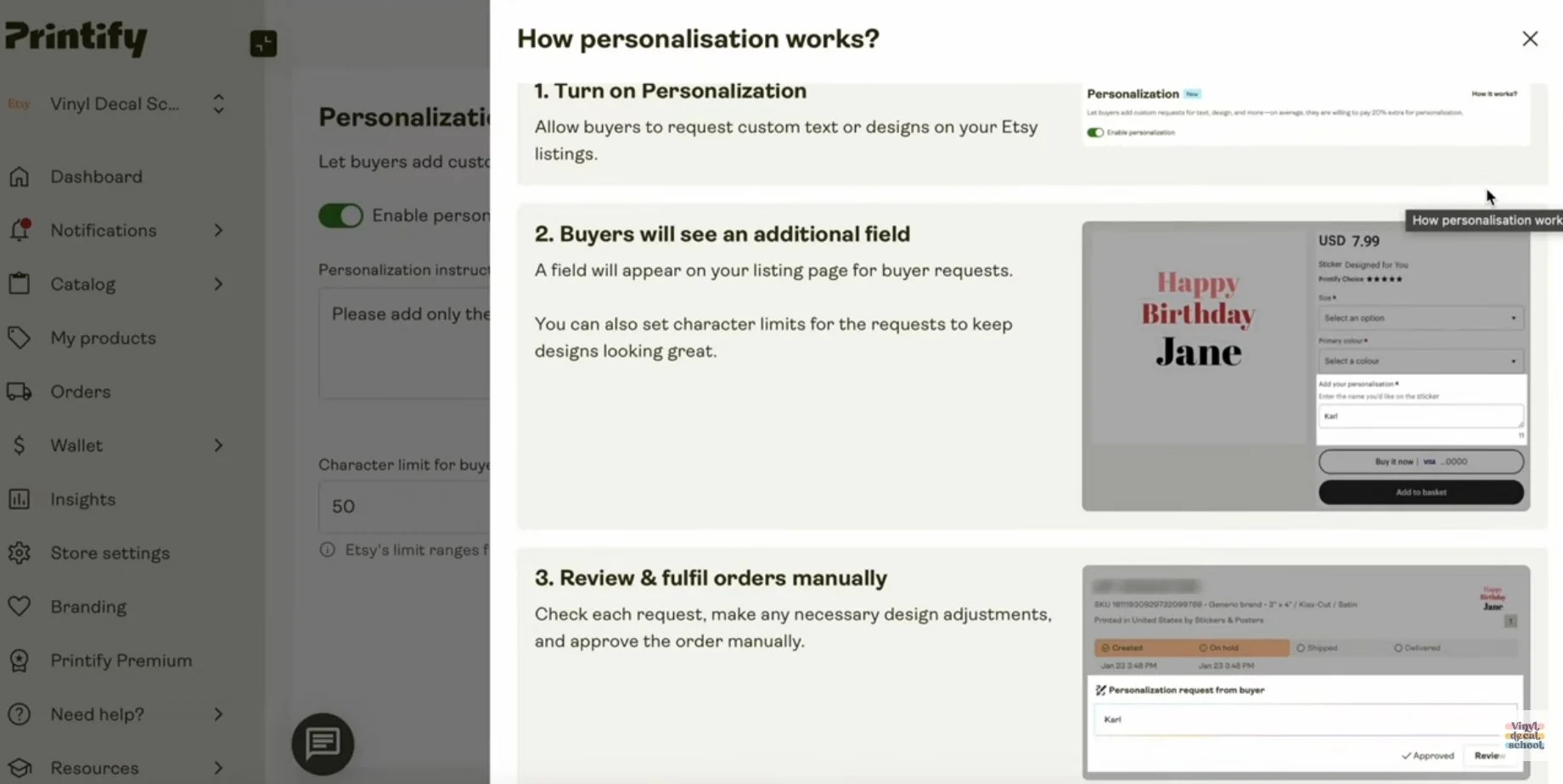Open the Branding page

[x=88, y=607]
